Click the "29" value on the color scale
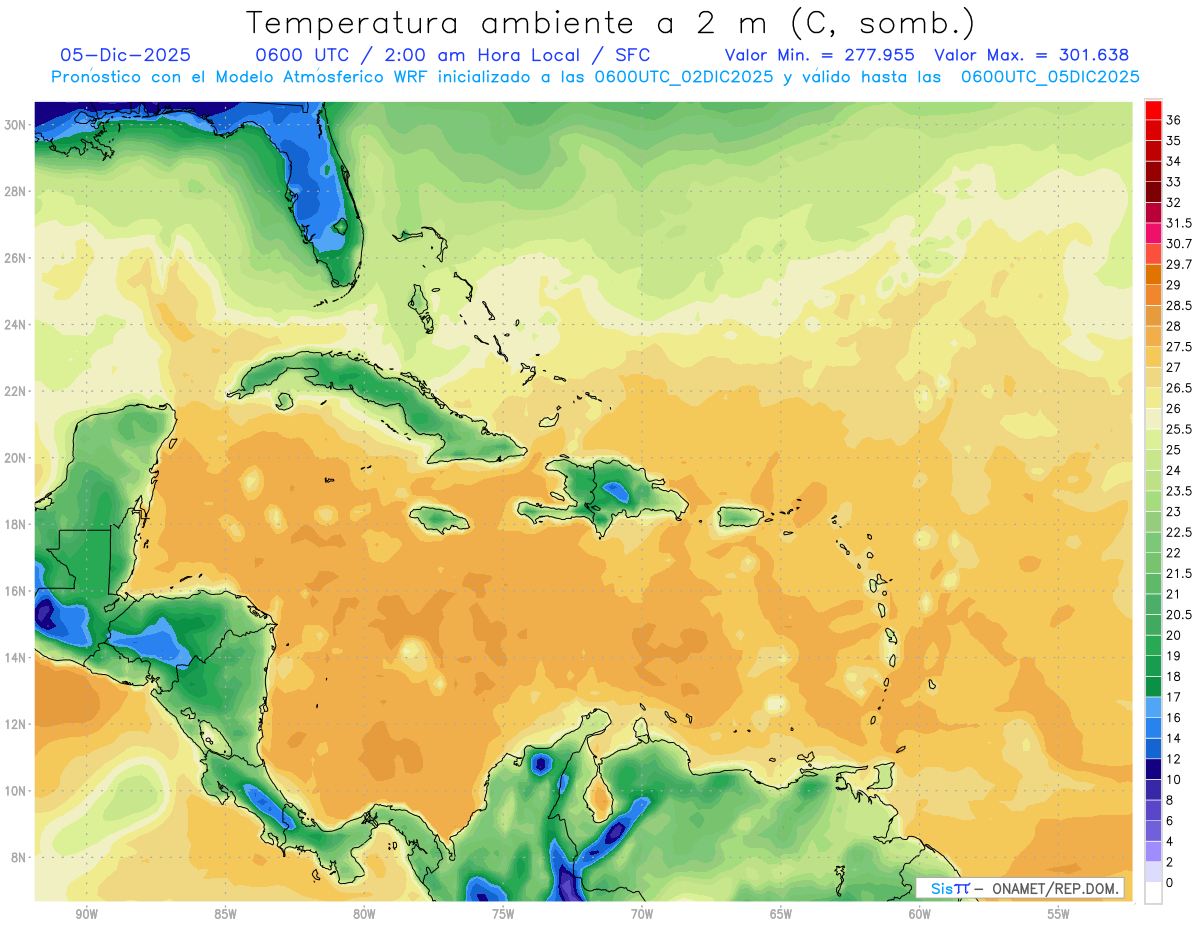Screen dimensions: 1200x927 coord(1174,285)
